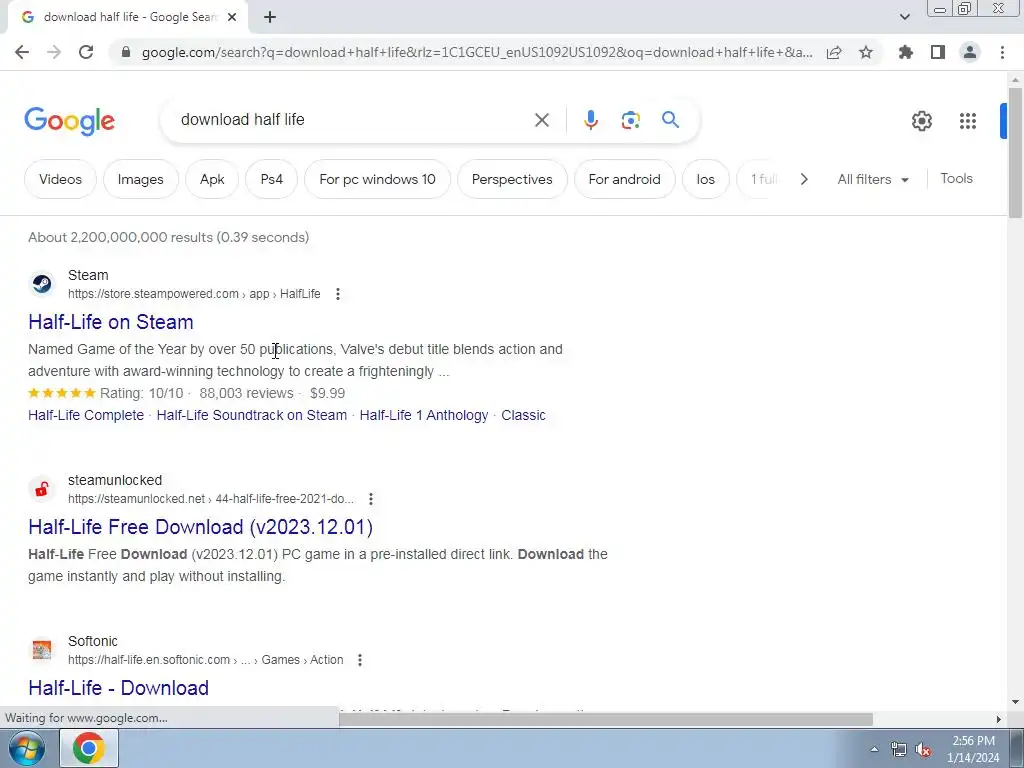1024x768 pixels.
Task: Show hidden tray icons arrow
Action: click(874, 749)
